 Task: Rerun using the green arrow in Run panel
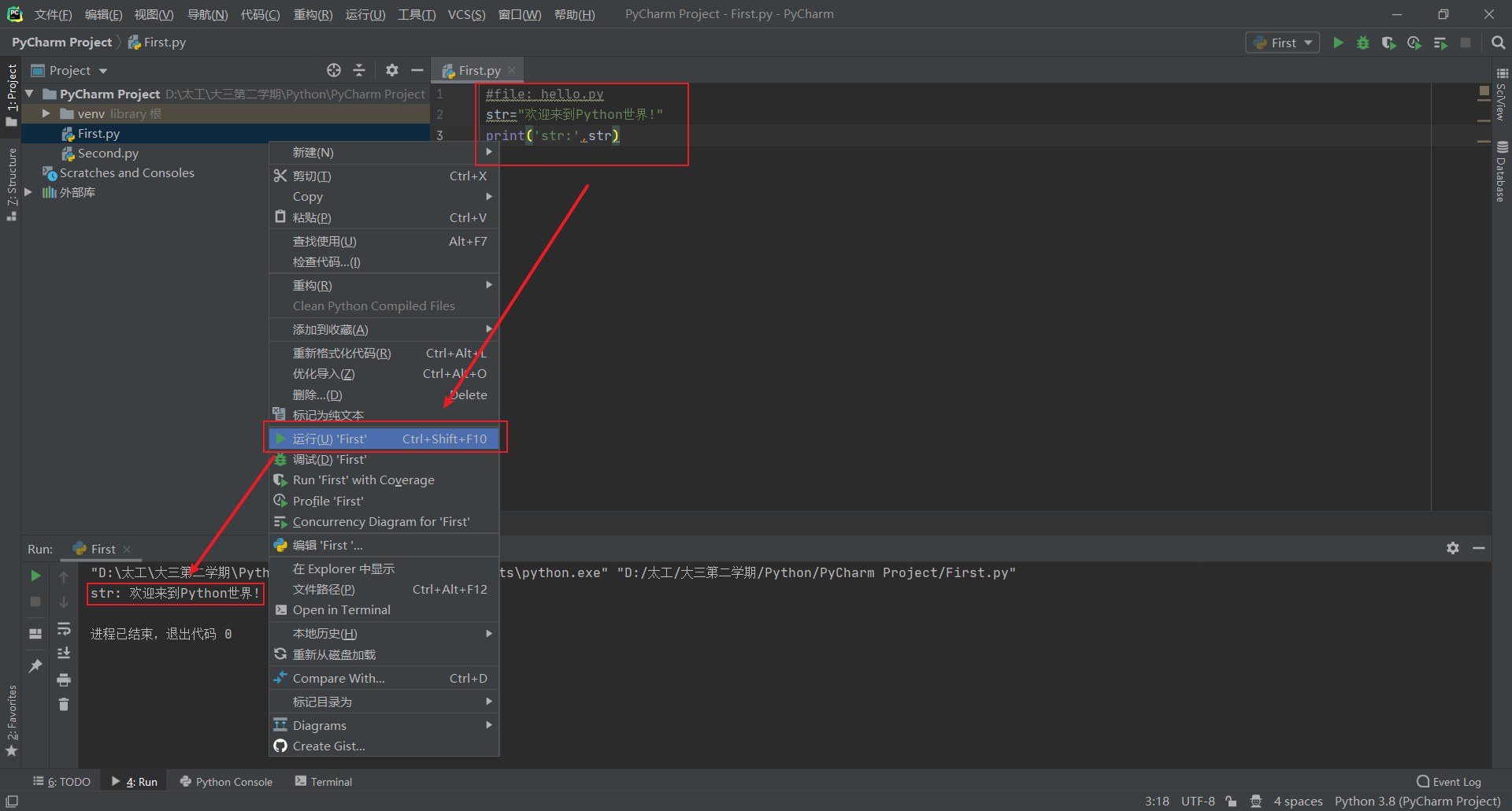(35, 576)
